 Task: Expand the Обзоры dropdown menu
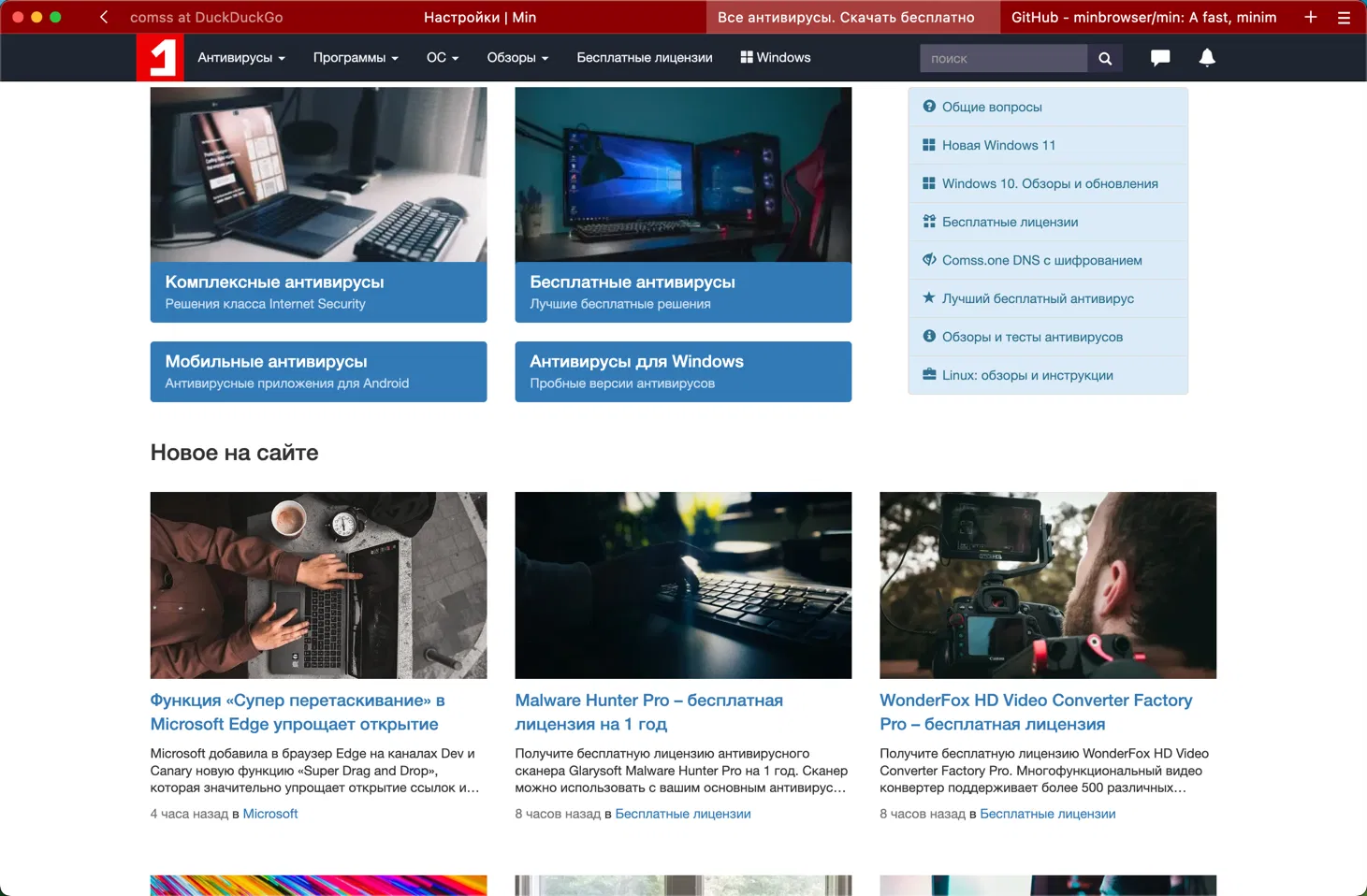click(517, 58)
